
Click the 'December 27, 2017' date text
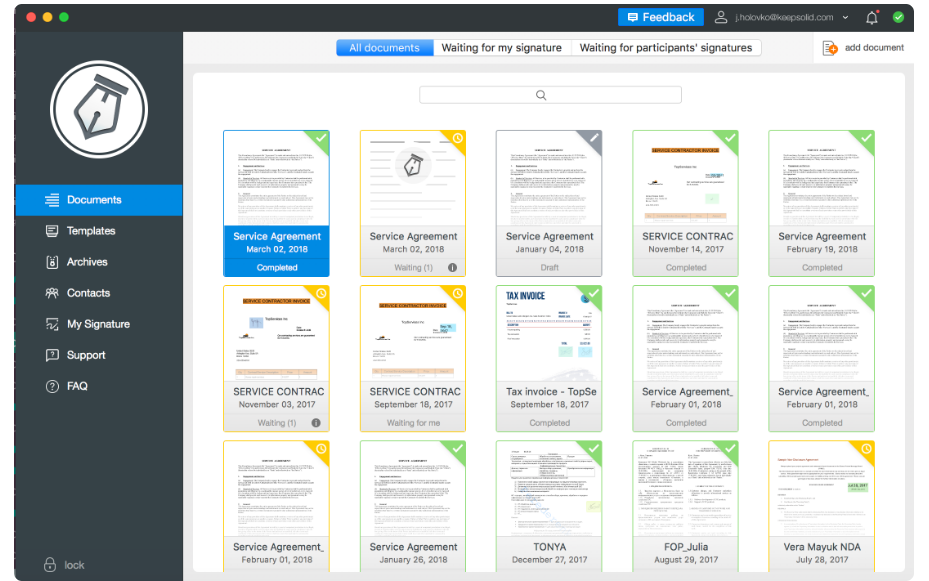click(550, 560)
